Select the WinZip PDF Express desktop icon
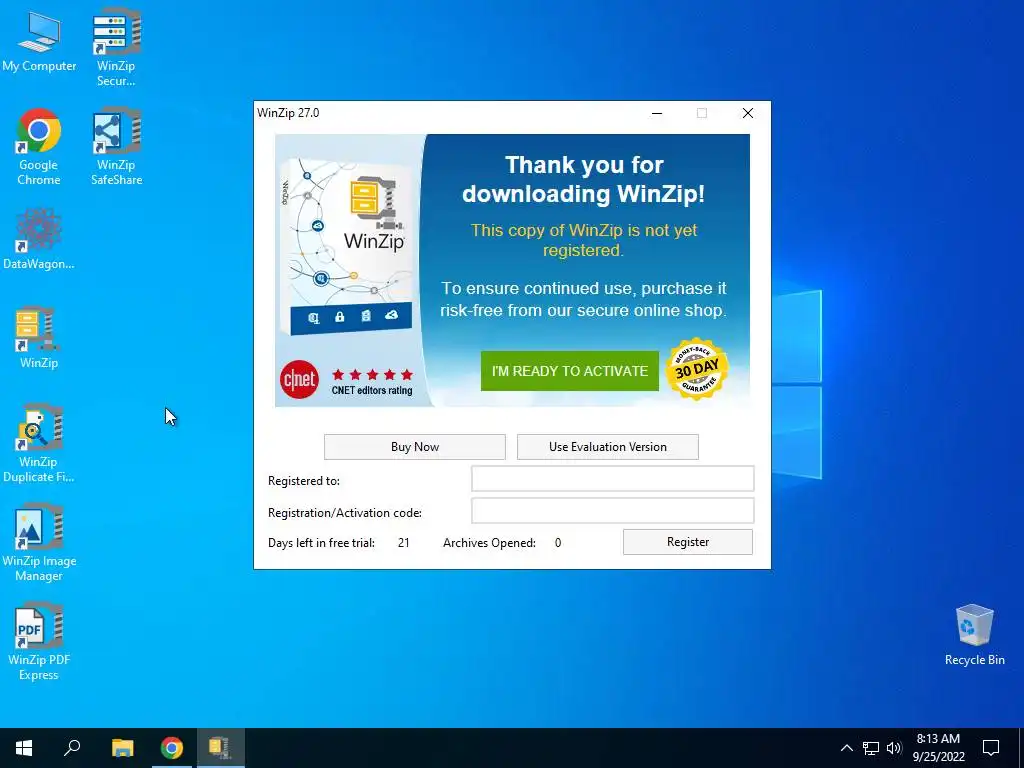Image resolution: width=1024 pixels, height=768 pixels. (x=39, y=641)
